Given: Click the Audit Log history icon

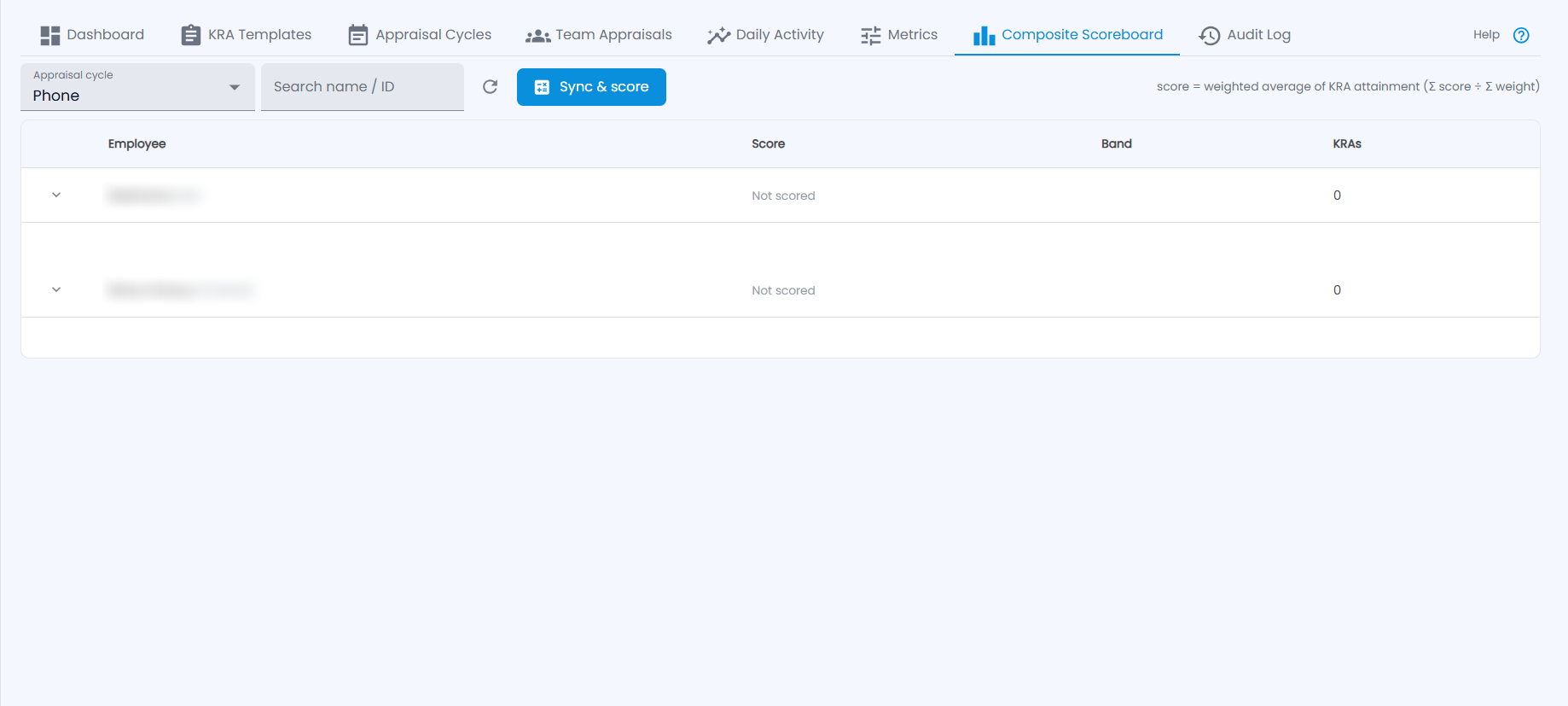Looking at the screenshot, I should [1210, 35].
